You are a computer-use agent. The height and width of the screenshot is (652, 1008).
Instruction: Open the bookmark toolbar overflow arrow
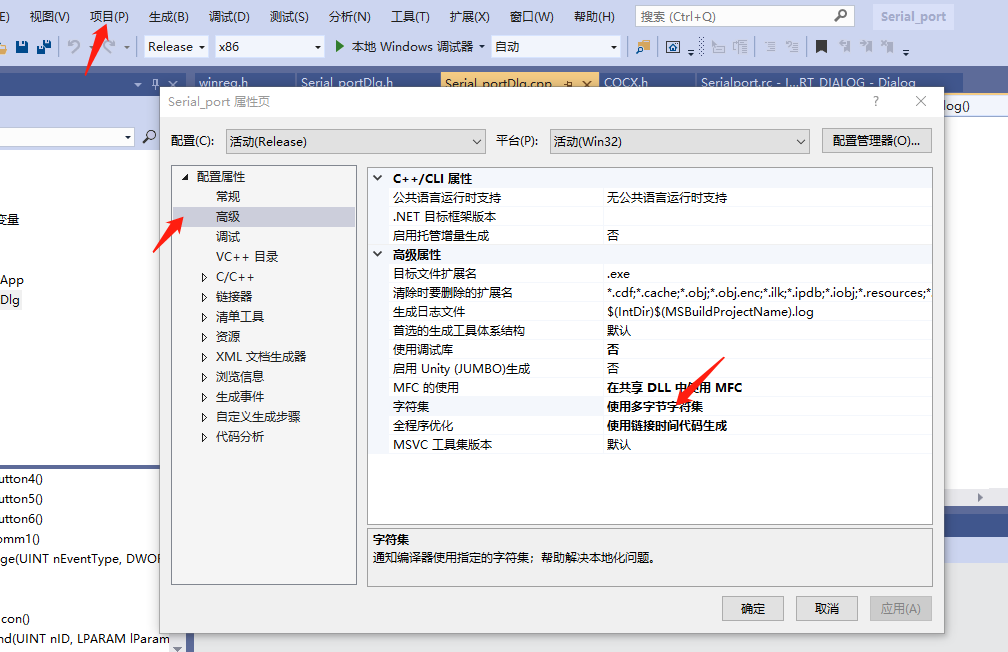(x=906, y=51)
